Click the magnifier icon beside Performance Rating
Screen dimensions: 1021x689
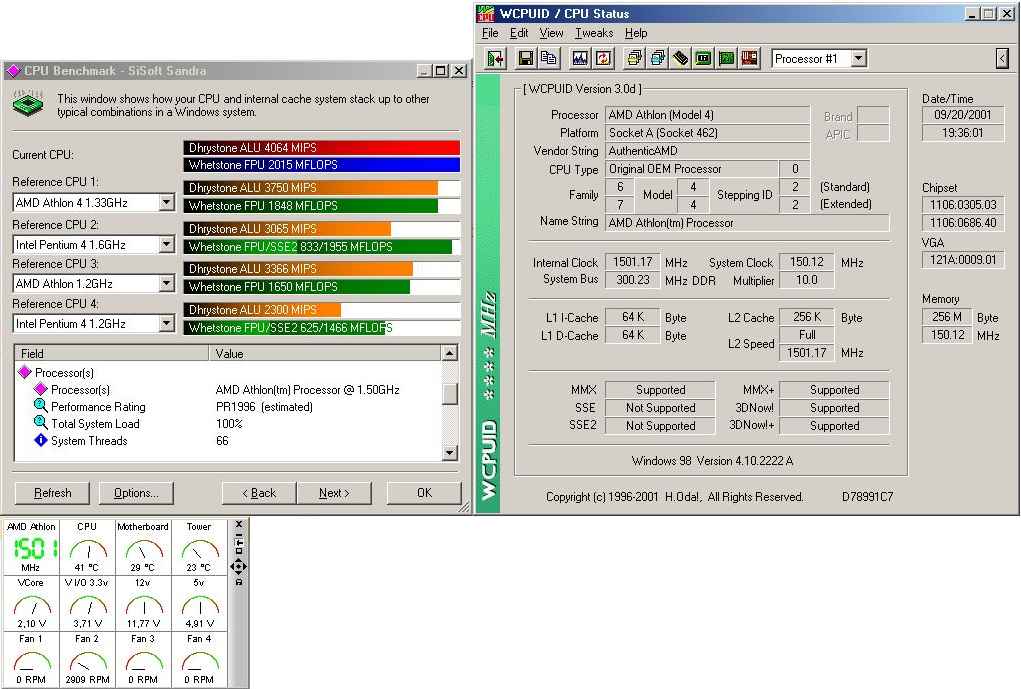[40, 406]
